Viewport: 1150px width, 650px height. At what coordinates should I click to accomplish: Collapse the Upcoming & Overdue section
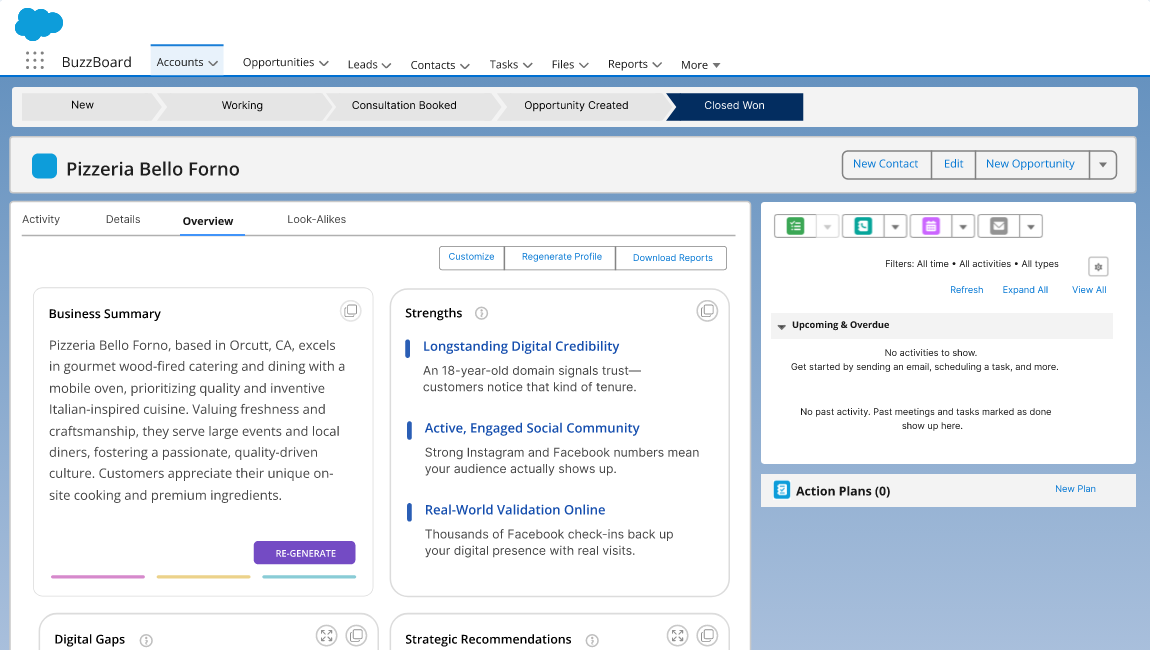pos(782,326)
